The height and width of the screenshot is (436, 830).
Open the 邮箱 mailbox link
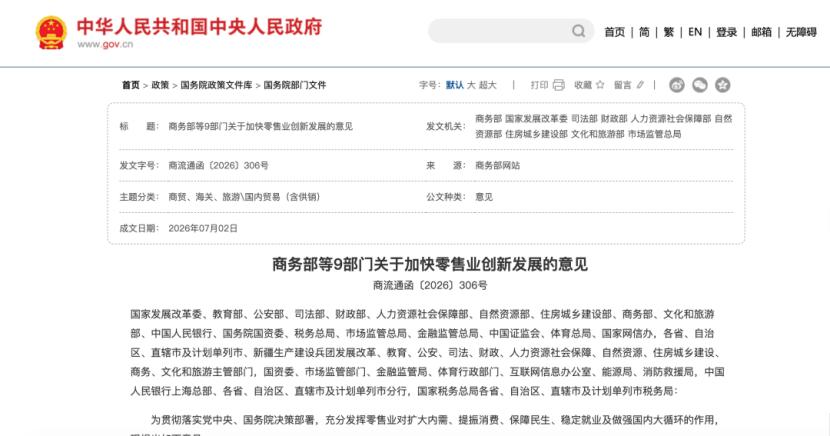761,32
